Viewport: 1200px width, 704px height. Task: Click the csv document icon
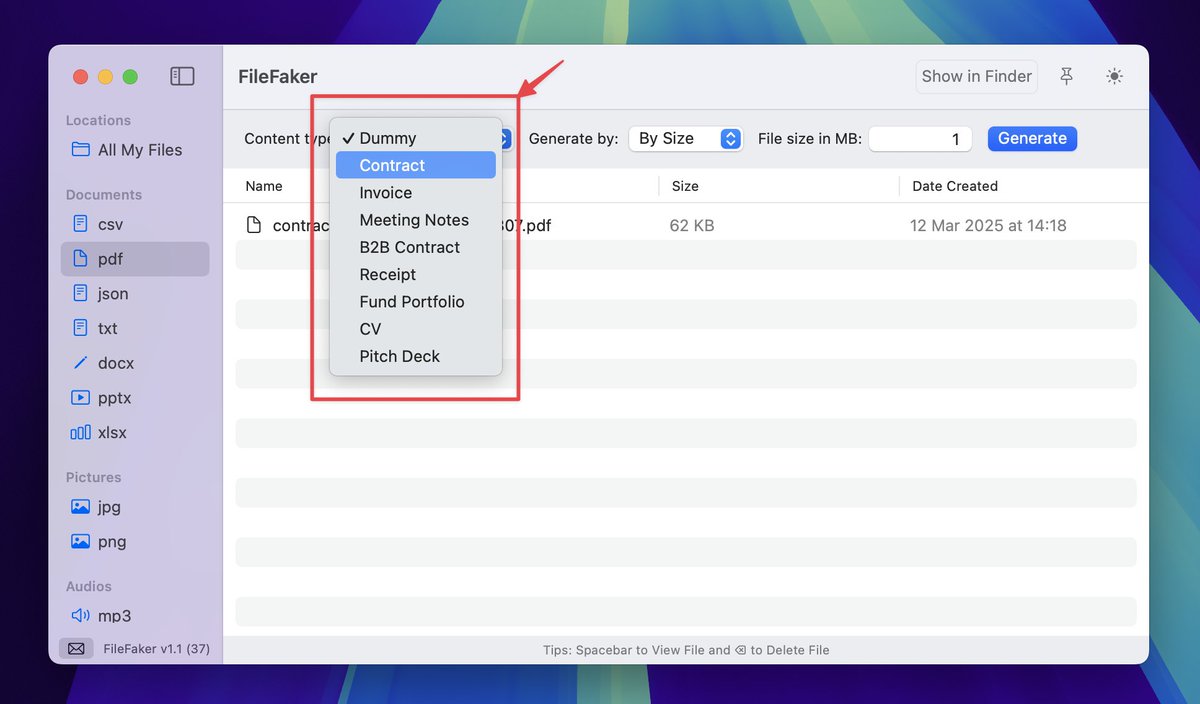[81, 224]
